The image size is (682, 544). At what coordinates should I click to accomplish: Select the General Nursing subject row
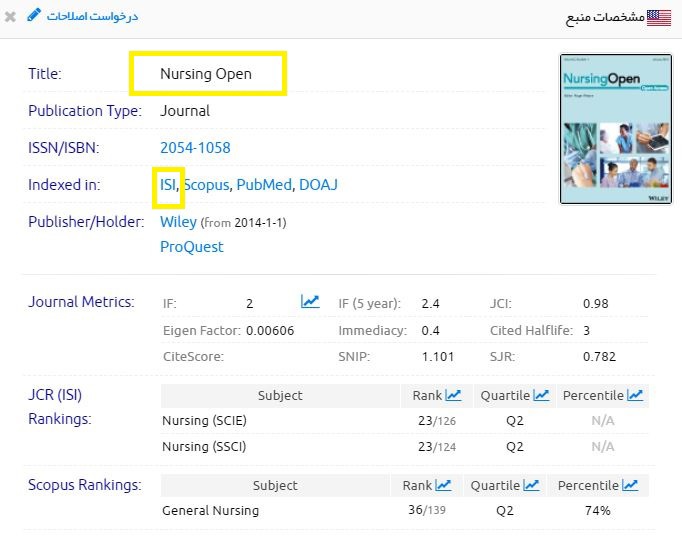click(x=210, y=511)
